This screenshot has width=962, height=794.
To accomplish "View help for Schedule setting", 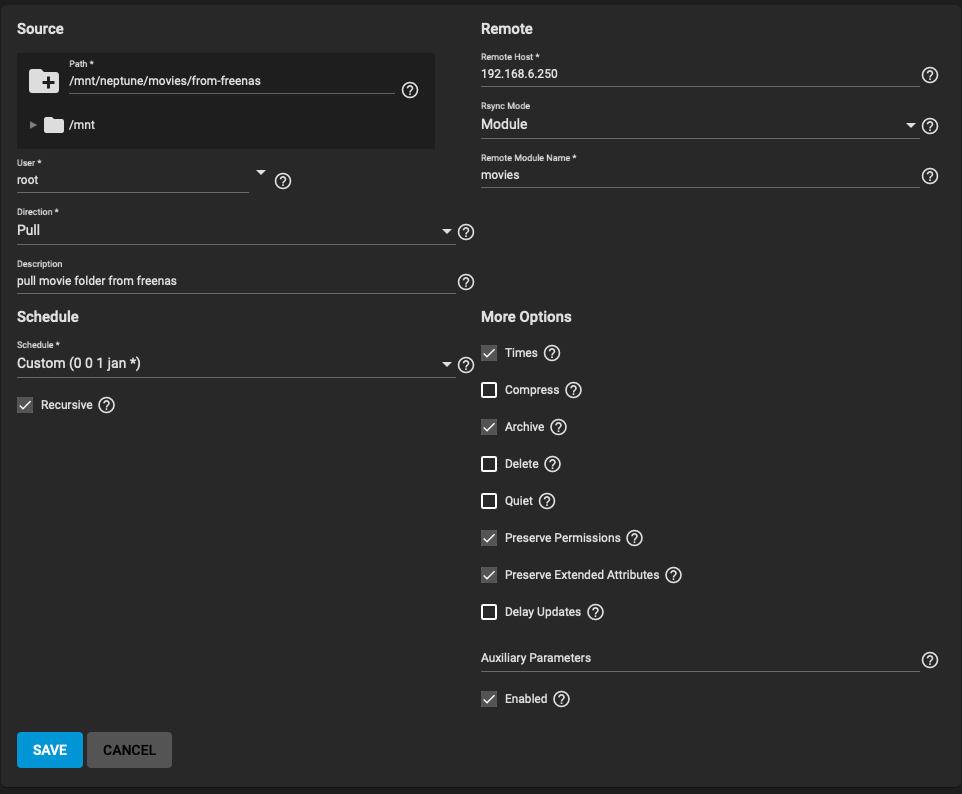I will tap(465, 365).
